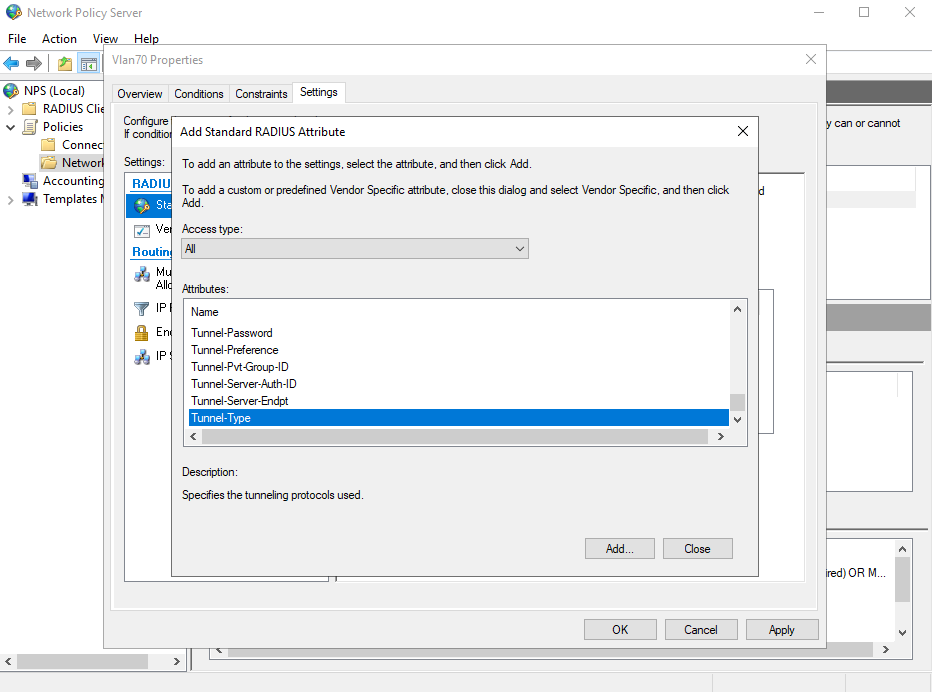Select the Tunnel-Type attribute row
This screenshot has width=932, height=692.
pos(458,418)
